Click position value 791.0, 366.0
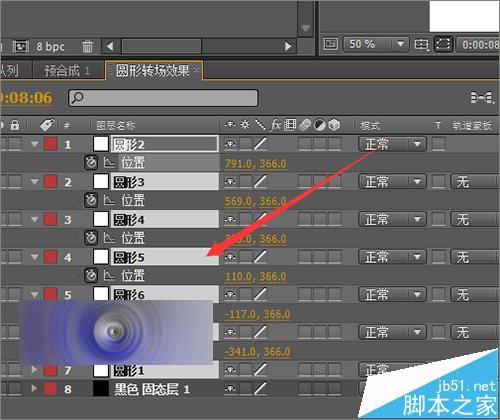The image size is (500, 420). [x=255, y=164]
